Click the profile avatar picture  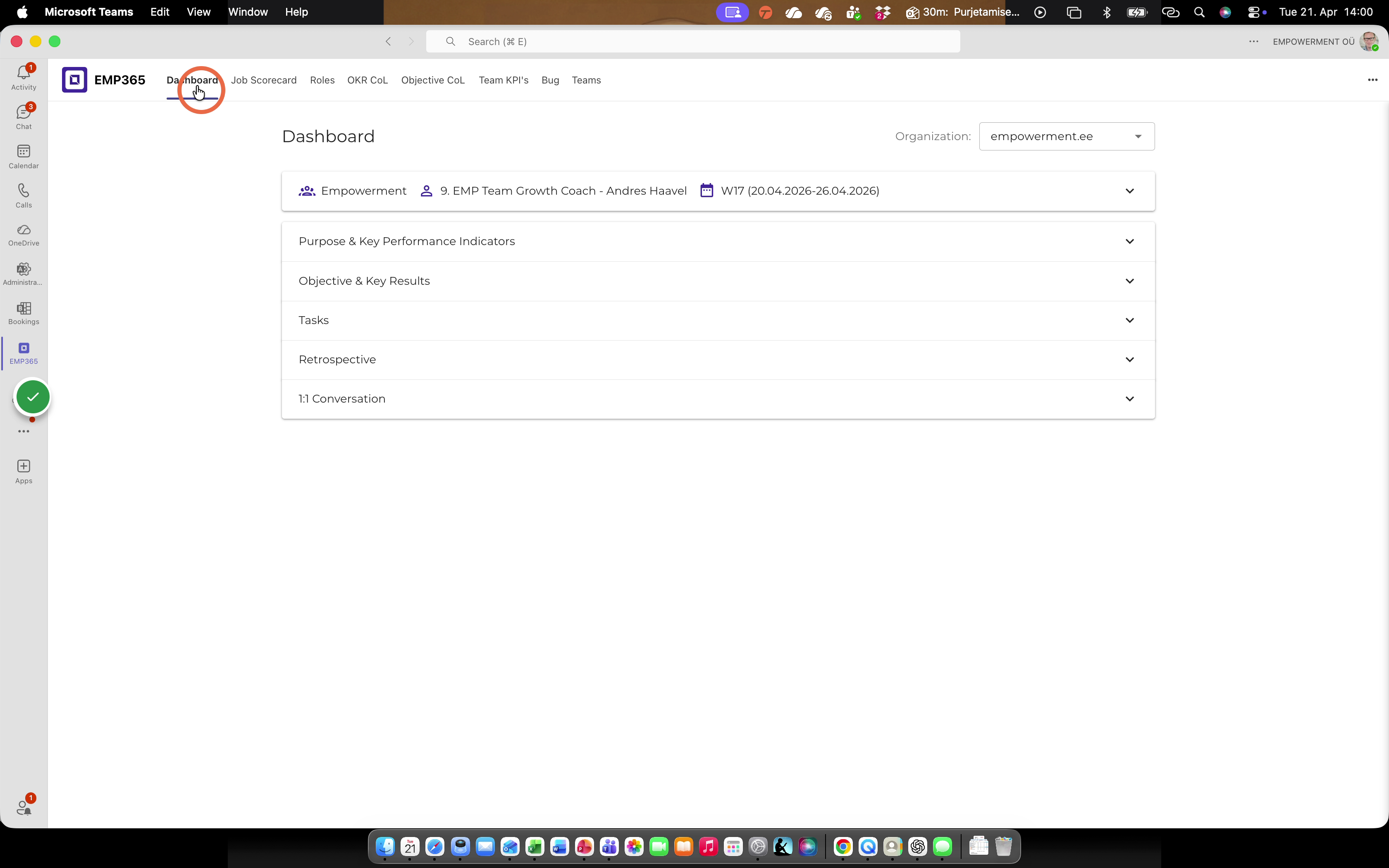pos(1369,41)
